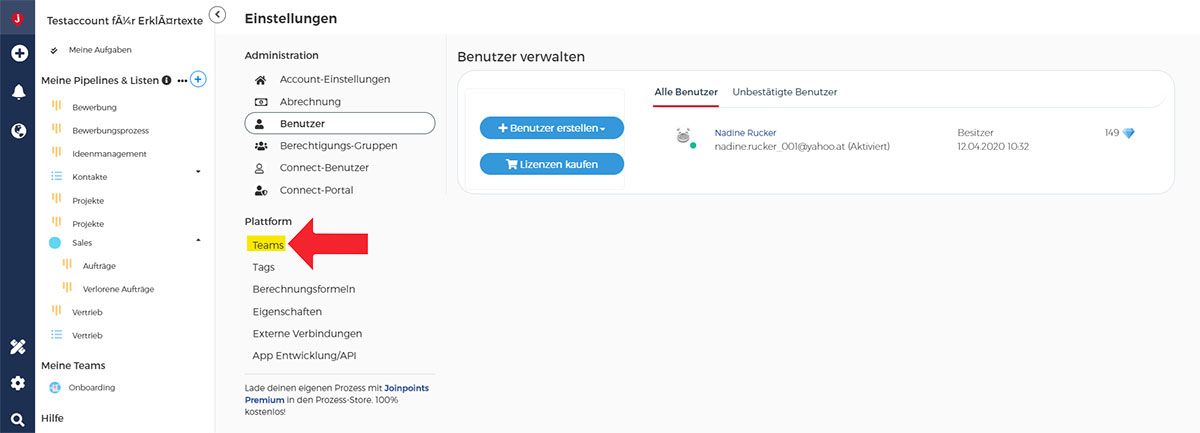Open the three-dots menu for pipelines
Viewport: 1200px width, 433px height.
pyautogui.click(x=182, y=80)
